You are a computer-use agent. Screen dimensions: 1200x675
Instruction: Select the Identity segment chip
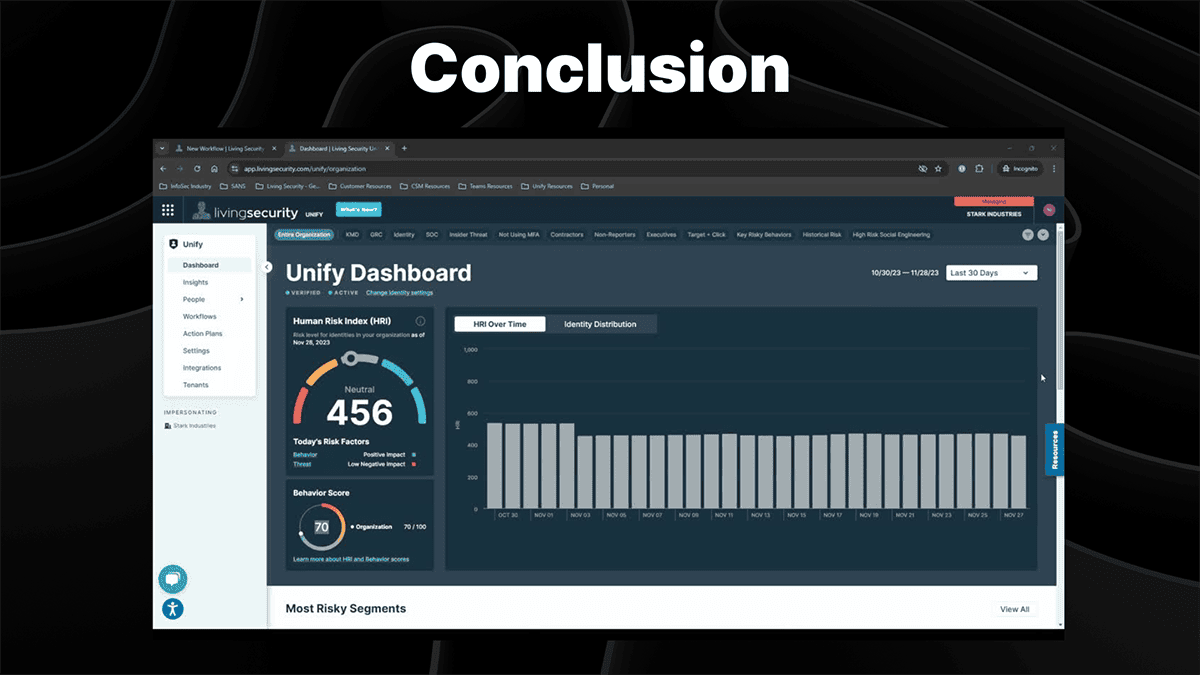(x=404, y=235)
